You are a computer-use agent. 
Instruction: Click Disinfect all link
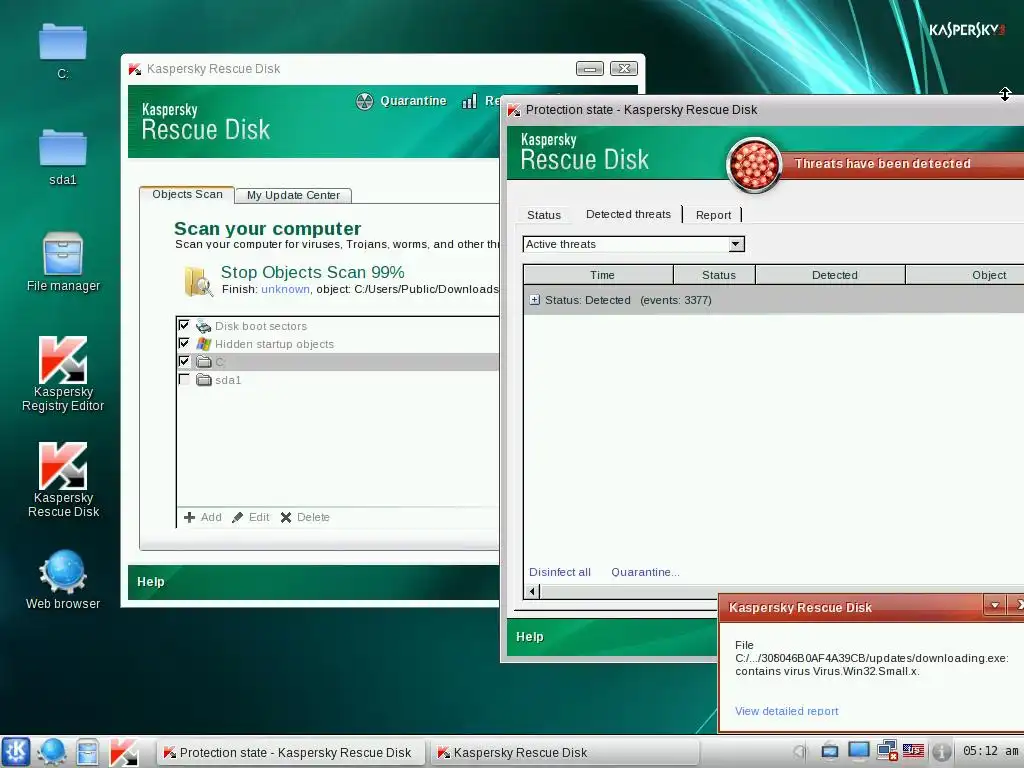[x=560, y=572]
